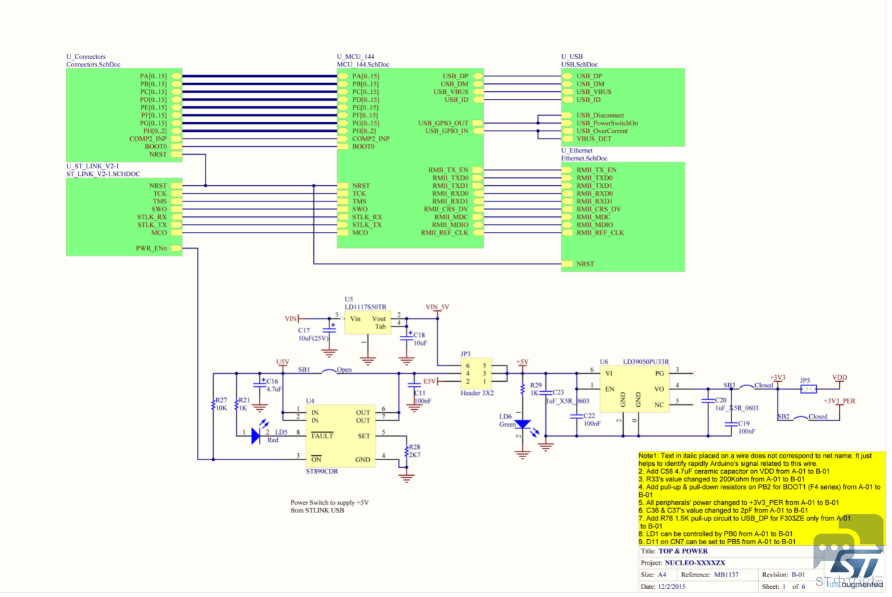
Task: Select the U5 LD1117S50TR regulator block
Action: point(367,320)
